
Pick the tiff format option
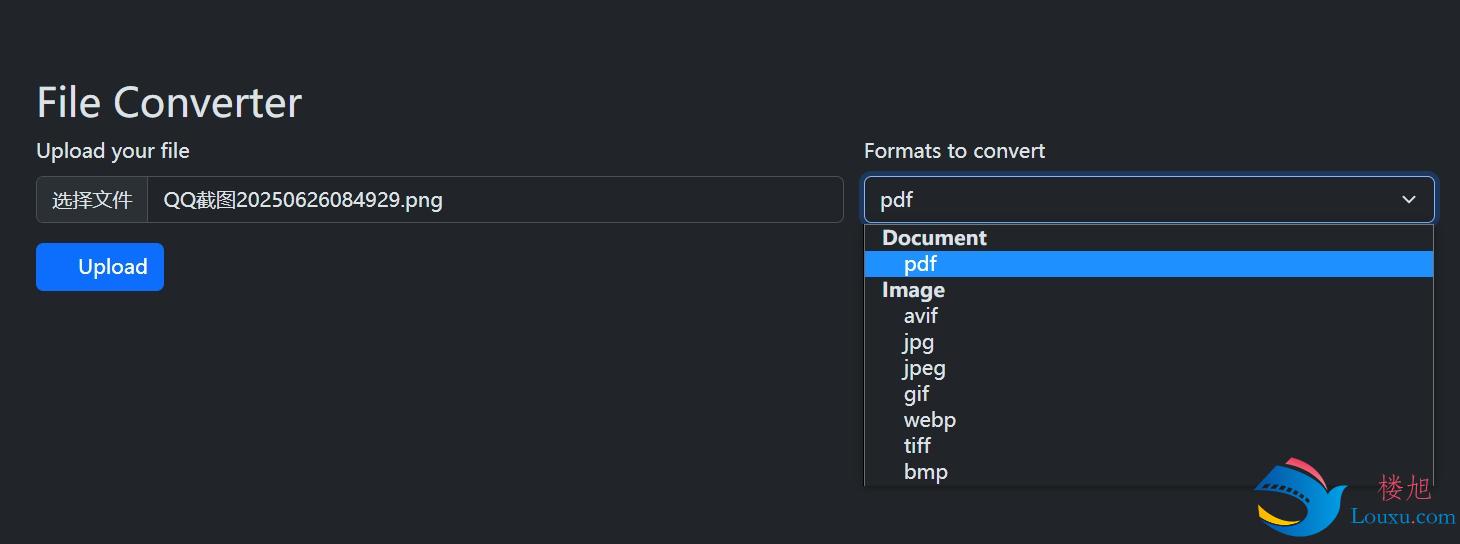(1149, 446)
